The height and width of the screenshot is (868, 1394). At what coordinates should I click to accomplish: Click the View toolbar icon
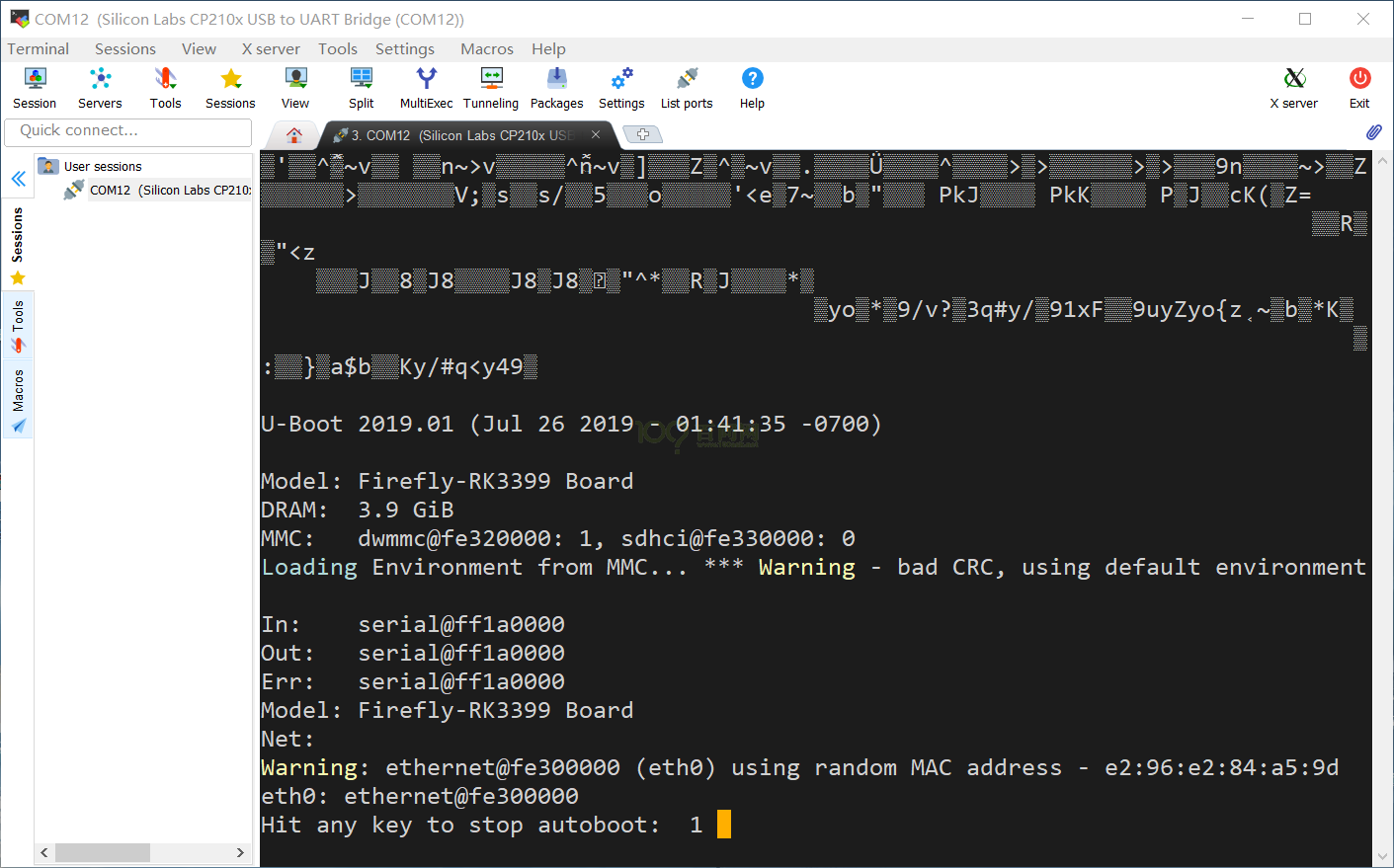click(x=295, y=88)
